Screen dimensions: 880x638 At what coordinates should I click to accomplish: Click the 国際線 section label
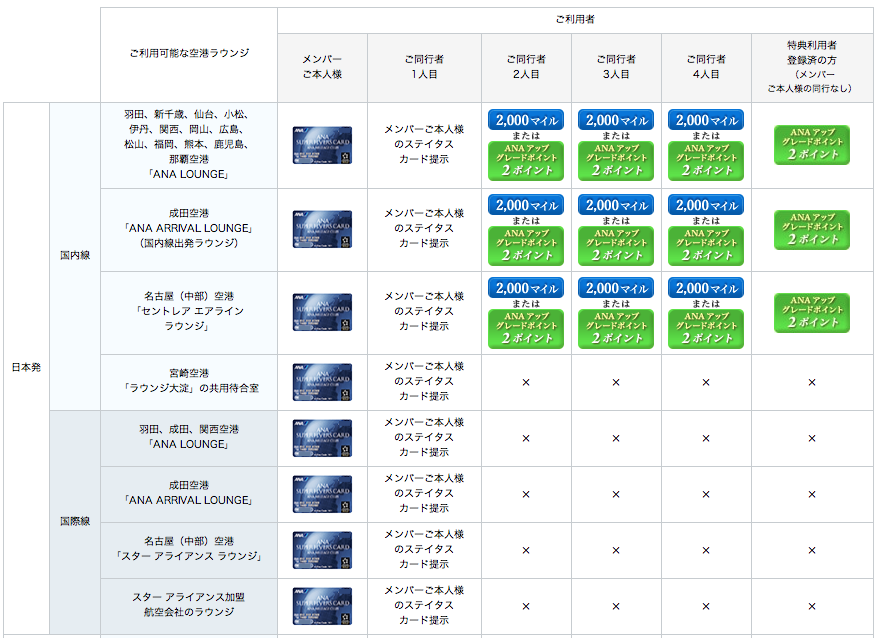[75, 521]
